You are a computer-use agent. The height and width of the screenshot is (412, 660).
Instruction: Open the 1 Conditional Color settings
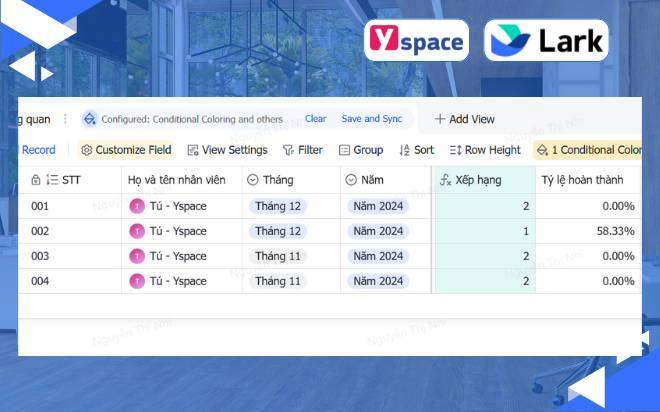point(588,150)
